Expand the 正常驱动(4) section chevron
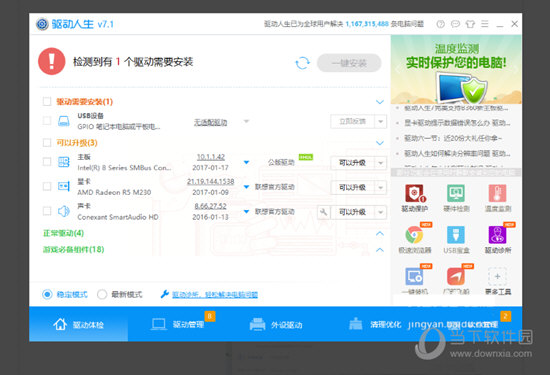This screenshot has height=375, width=550. 380,234
